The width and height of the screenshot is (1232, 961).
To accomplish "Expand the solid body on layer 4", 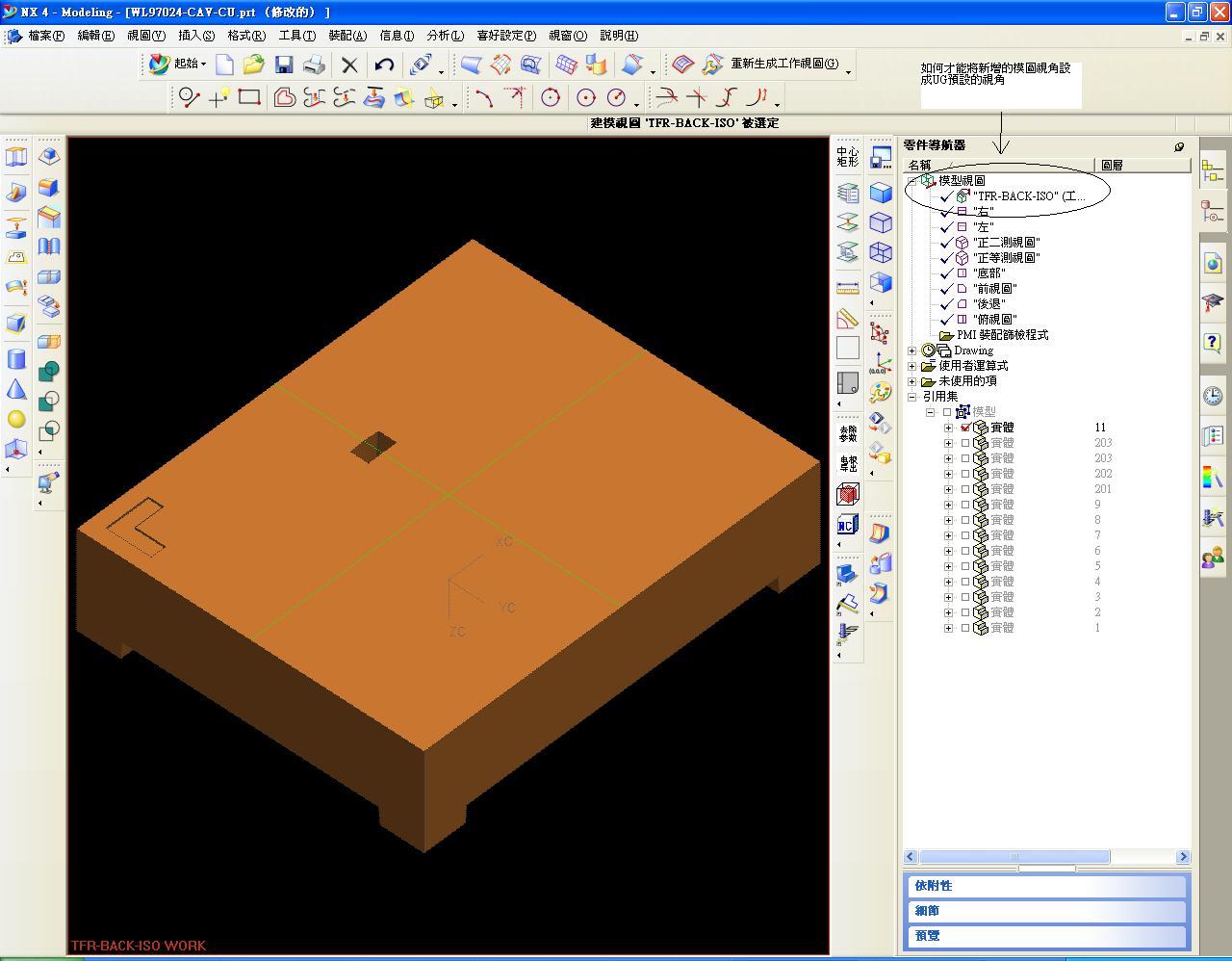I will click(948, 582).
